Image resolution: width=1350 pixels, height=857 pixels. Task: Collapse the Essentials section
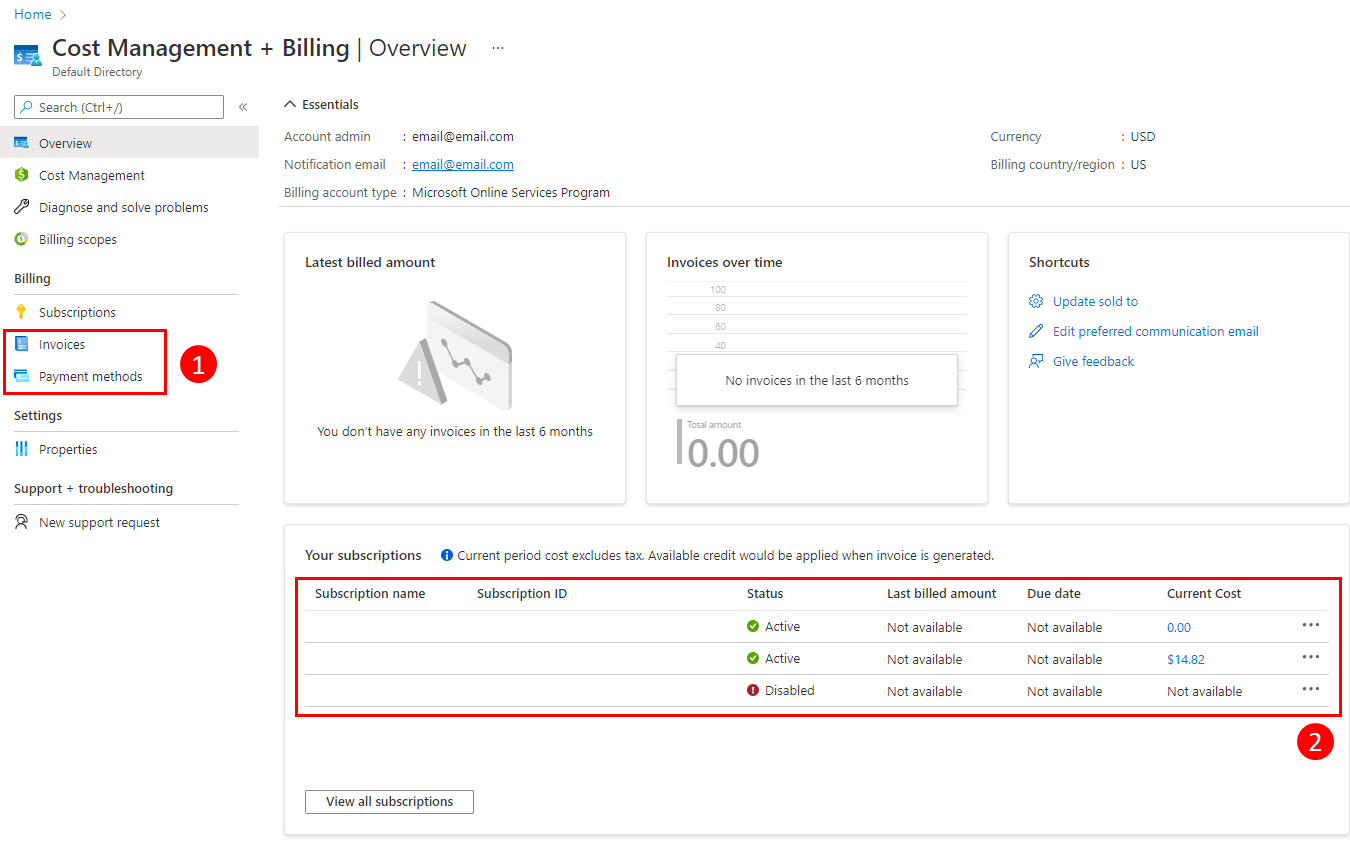290,104
